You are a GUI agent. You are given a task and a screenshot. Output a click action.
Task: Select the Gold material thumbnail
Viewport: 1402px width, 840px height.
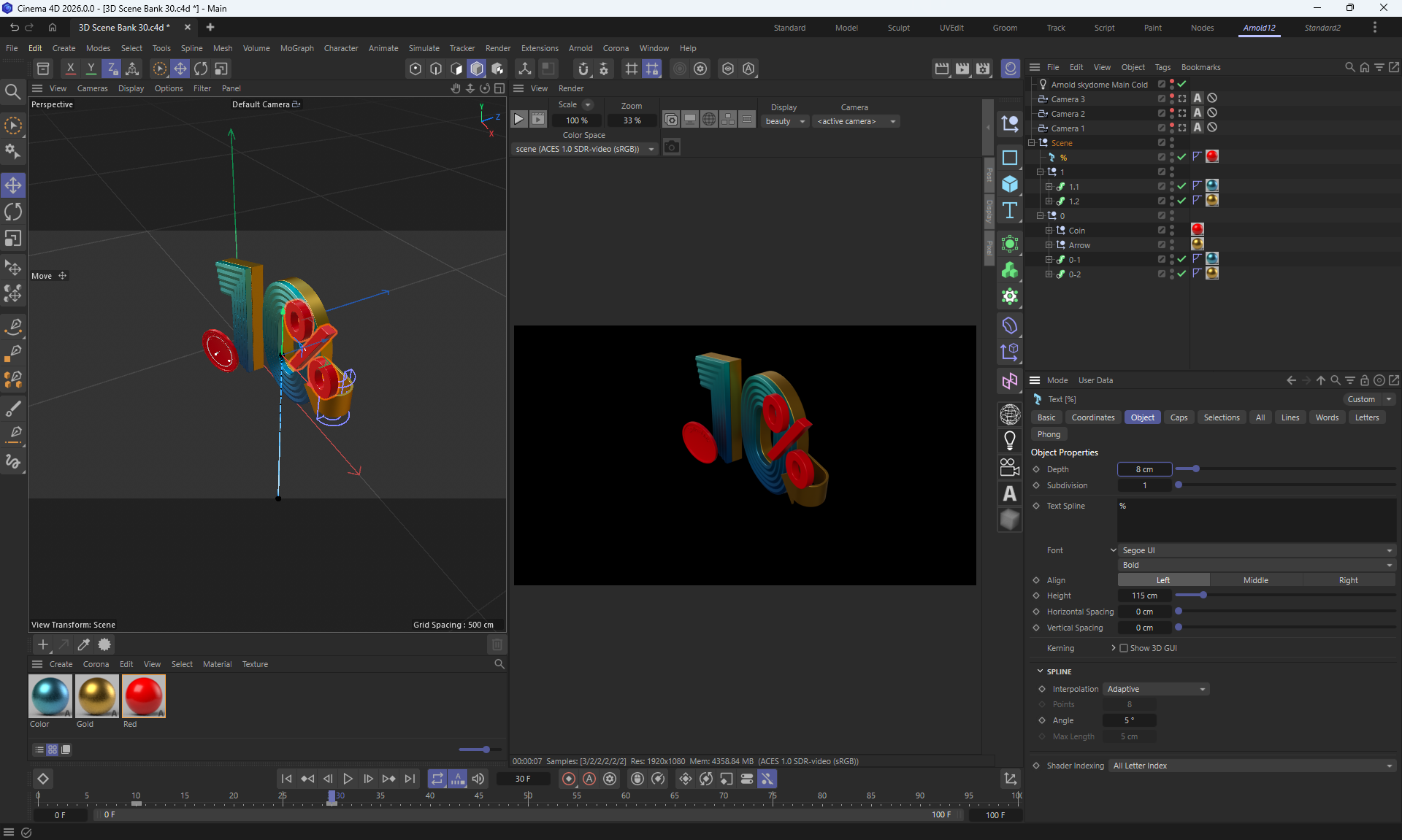click(96, 696)
